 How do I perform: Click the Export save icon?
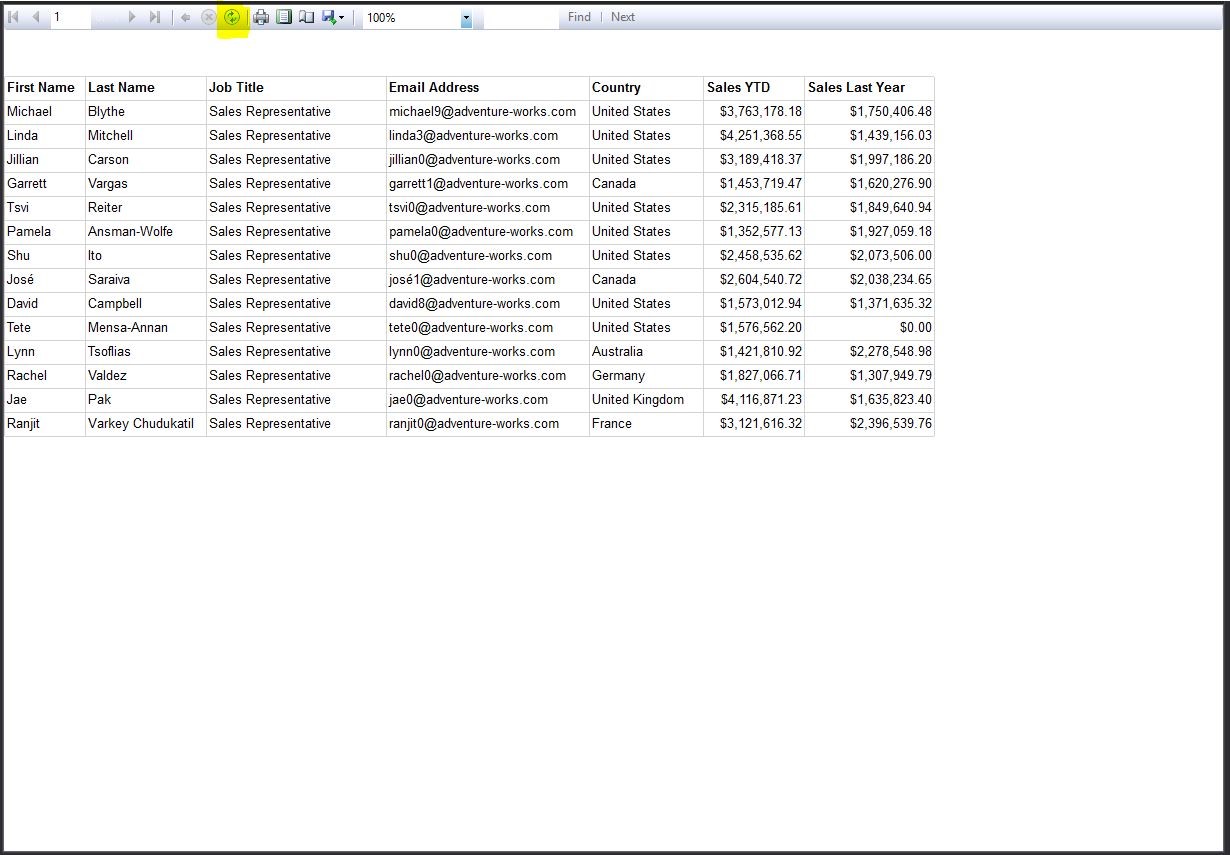[330, 17]
